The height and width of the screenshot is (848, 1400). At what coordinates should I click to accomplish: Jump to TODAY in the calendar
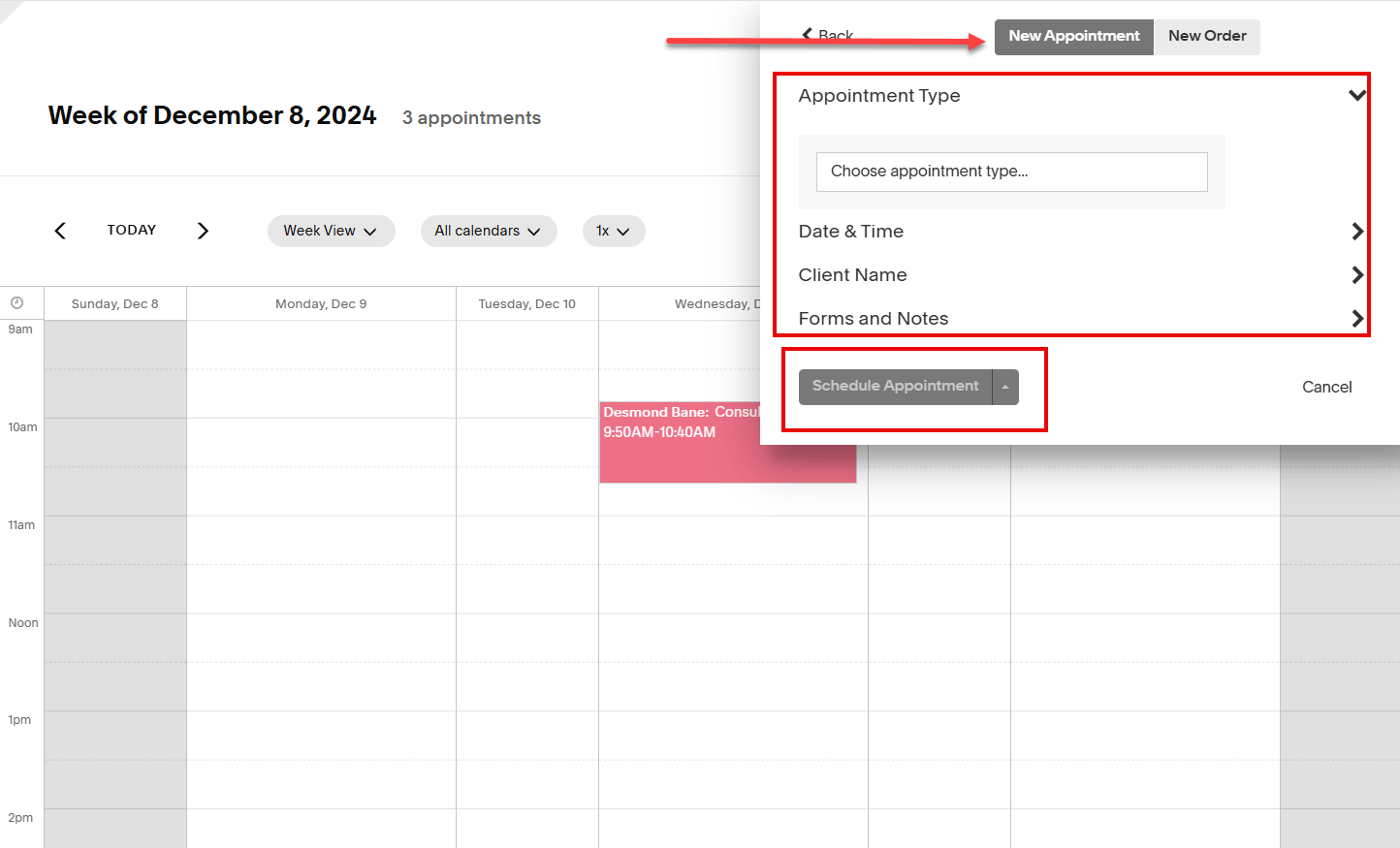click(x=132, y=231)
